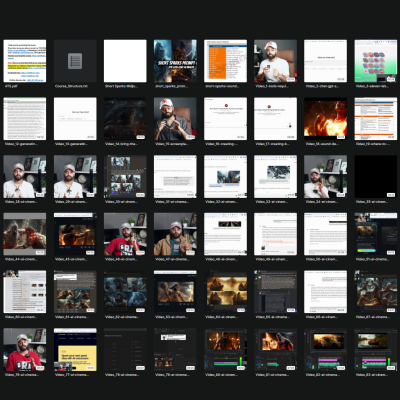Screen dimensions: 400x400
Task: Open the Video_17-creating... thumbnail
Action: (275, 119)
